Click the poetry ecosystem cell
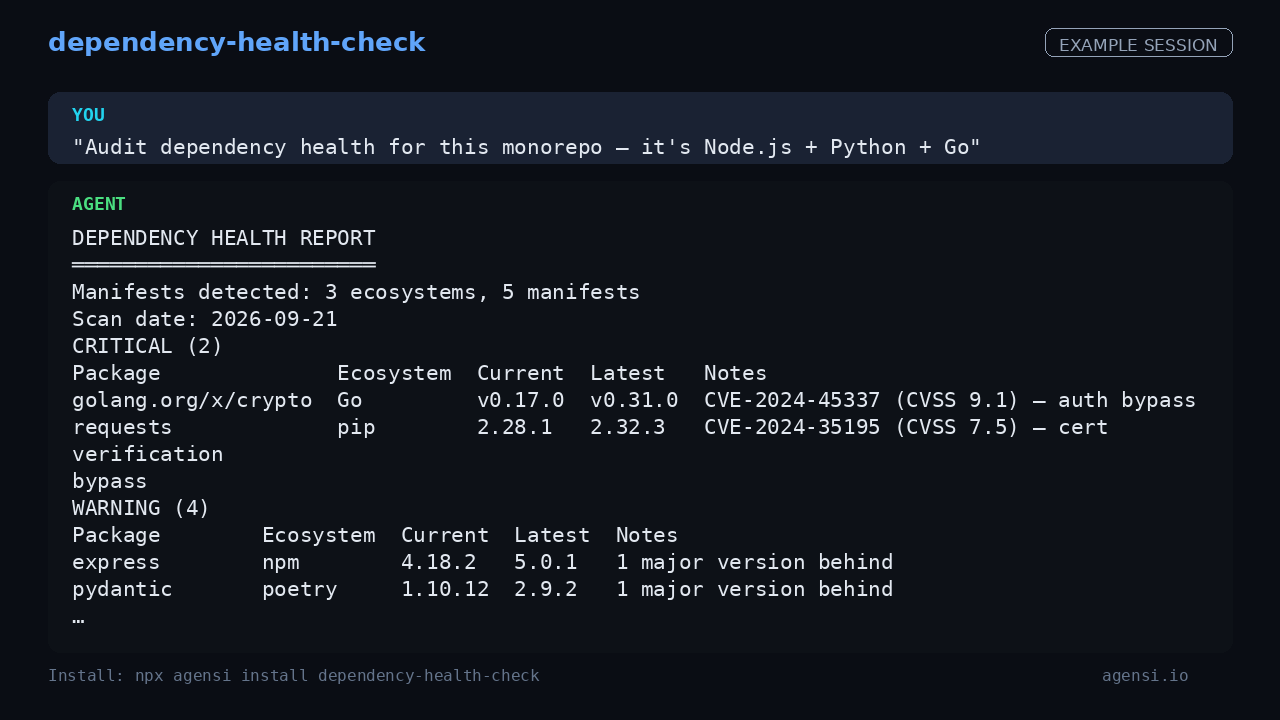 [x=300, y=589]
